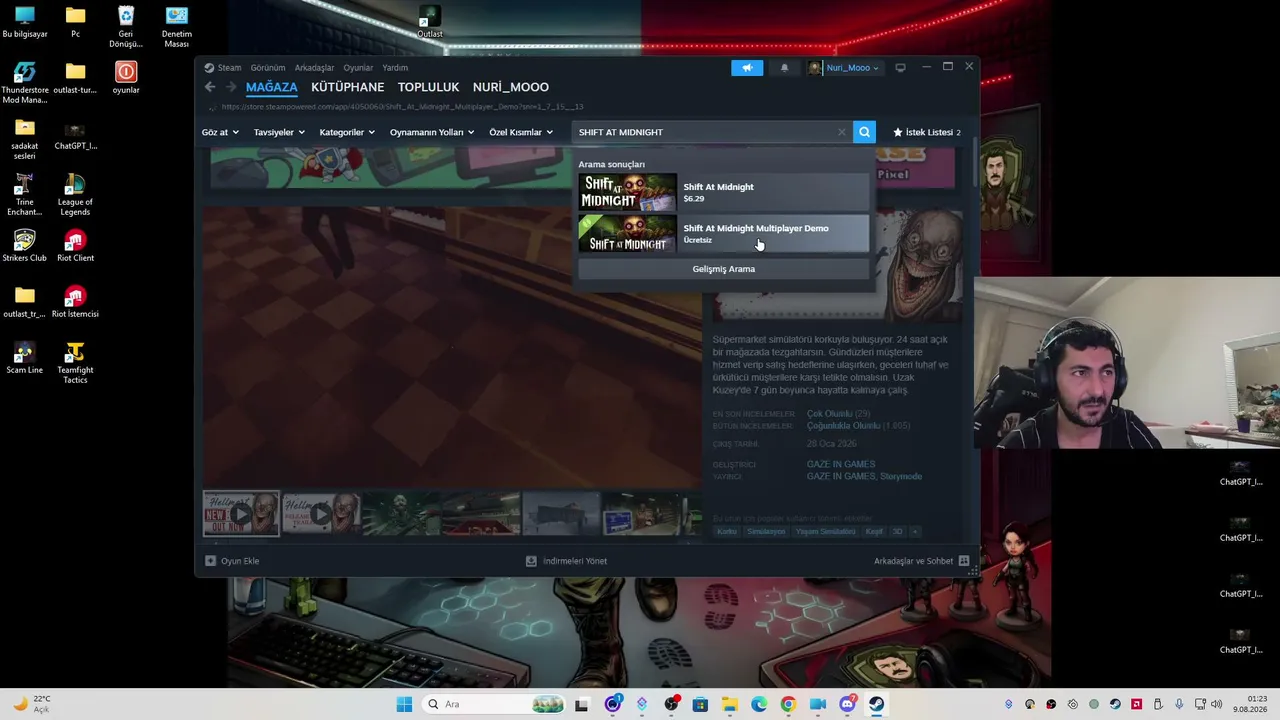Open the GAZE IN GAMES developer link
This screenshot has height=720, width=1280.
841,464
